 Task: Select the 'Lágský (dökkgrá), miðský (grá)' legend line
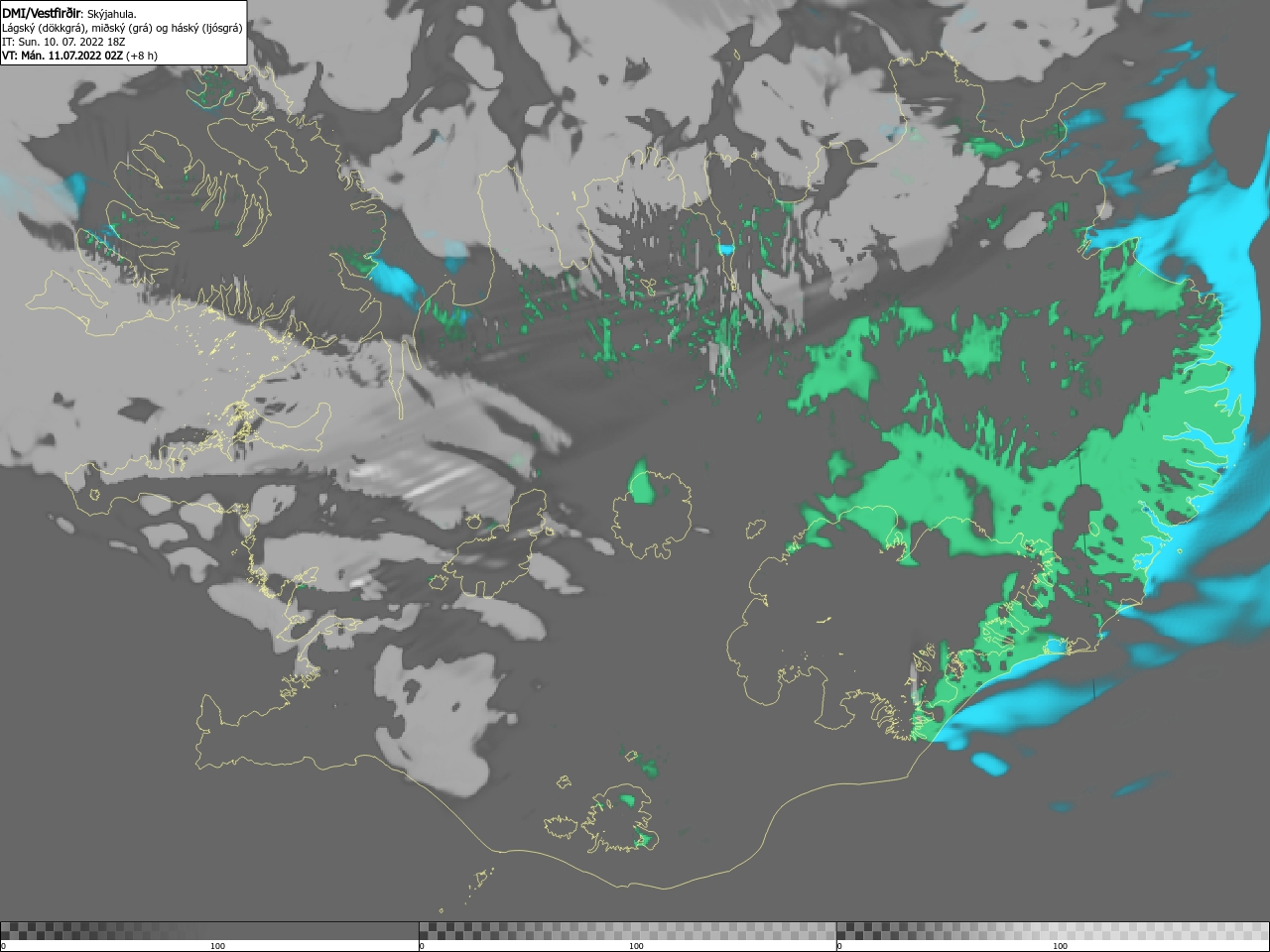pos(122,28)
